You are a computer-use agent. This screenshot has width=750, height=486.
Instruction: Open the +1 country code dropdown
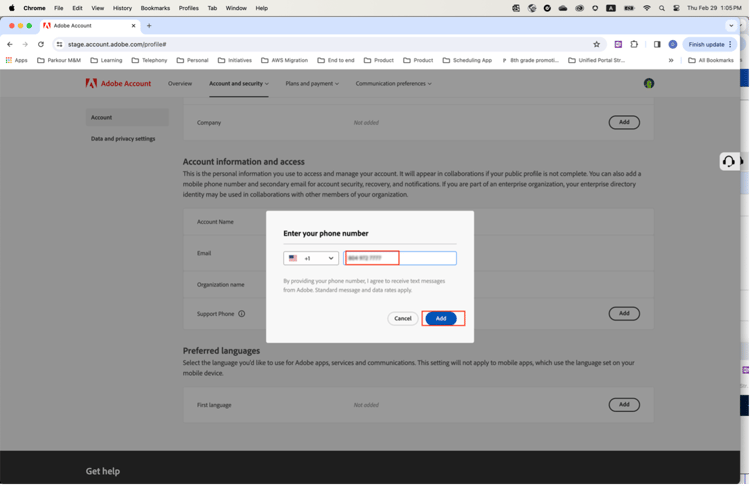click(x=311, y=258)
